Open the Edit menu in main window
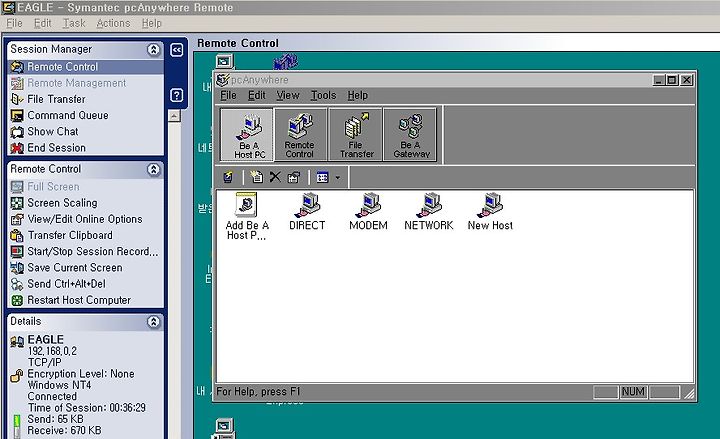 point(43,23)
